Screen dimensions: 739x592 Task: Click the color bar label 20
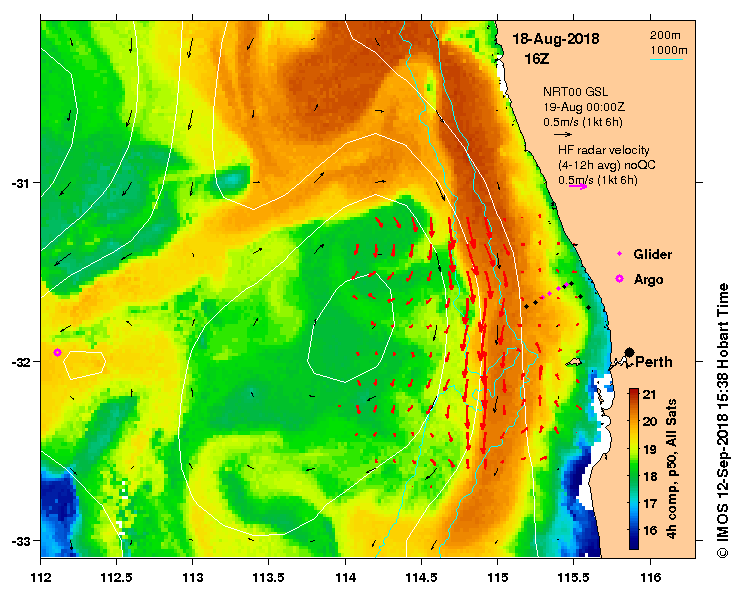click(650, 421)
